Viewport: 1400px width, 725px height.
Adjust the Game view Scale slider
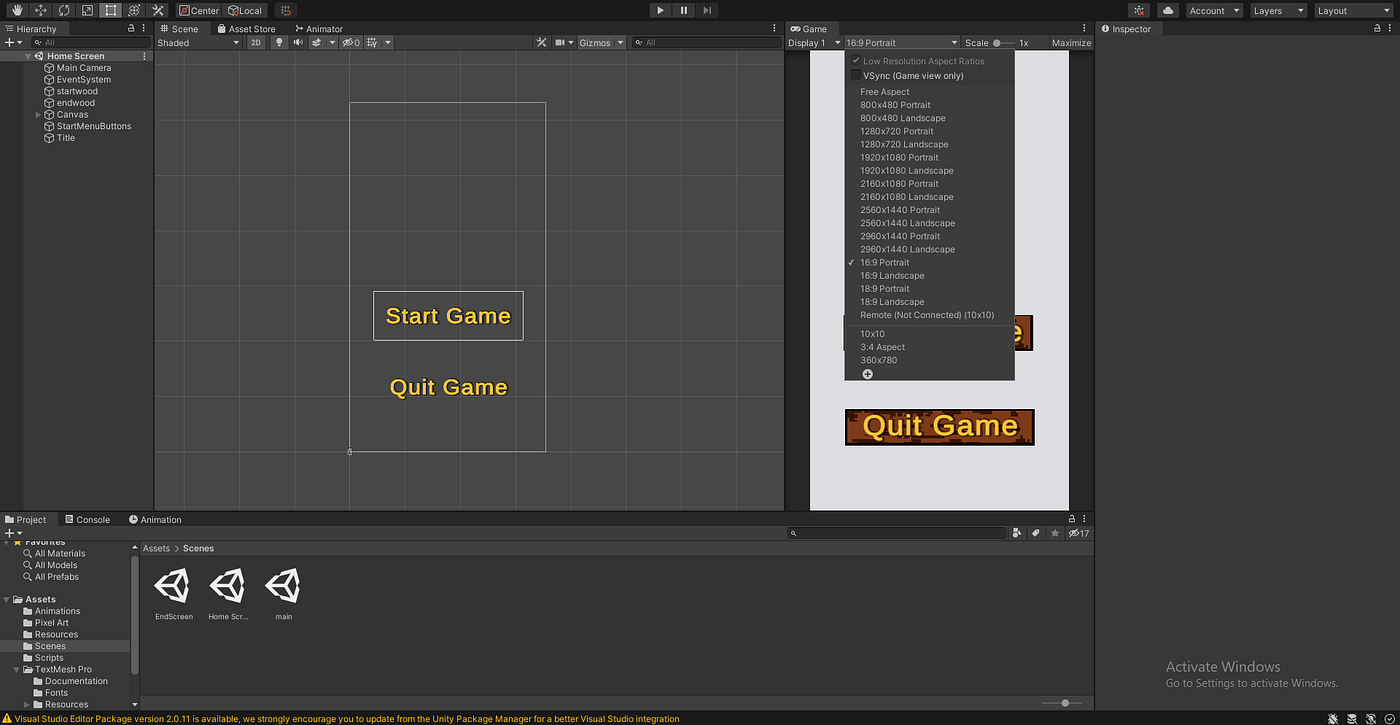(x=1004, y=43)
